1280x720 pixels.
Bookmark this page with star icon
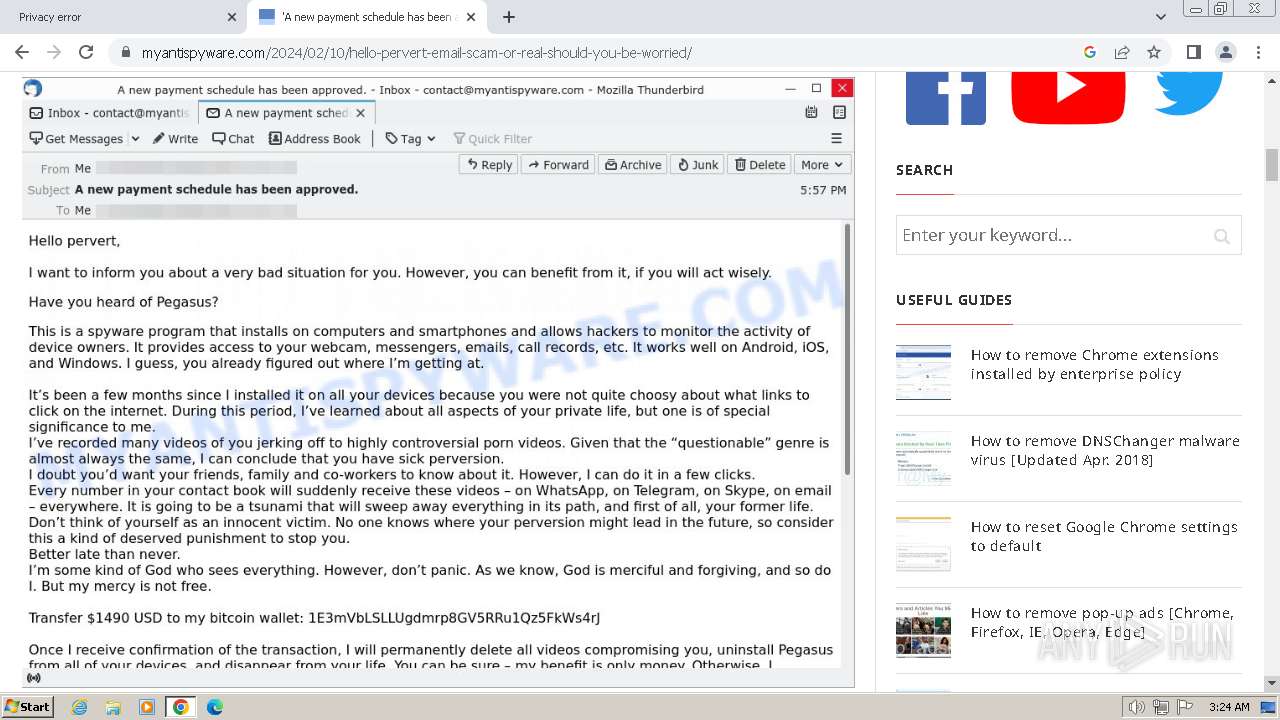pos(1154,52)
